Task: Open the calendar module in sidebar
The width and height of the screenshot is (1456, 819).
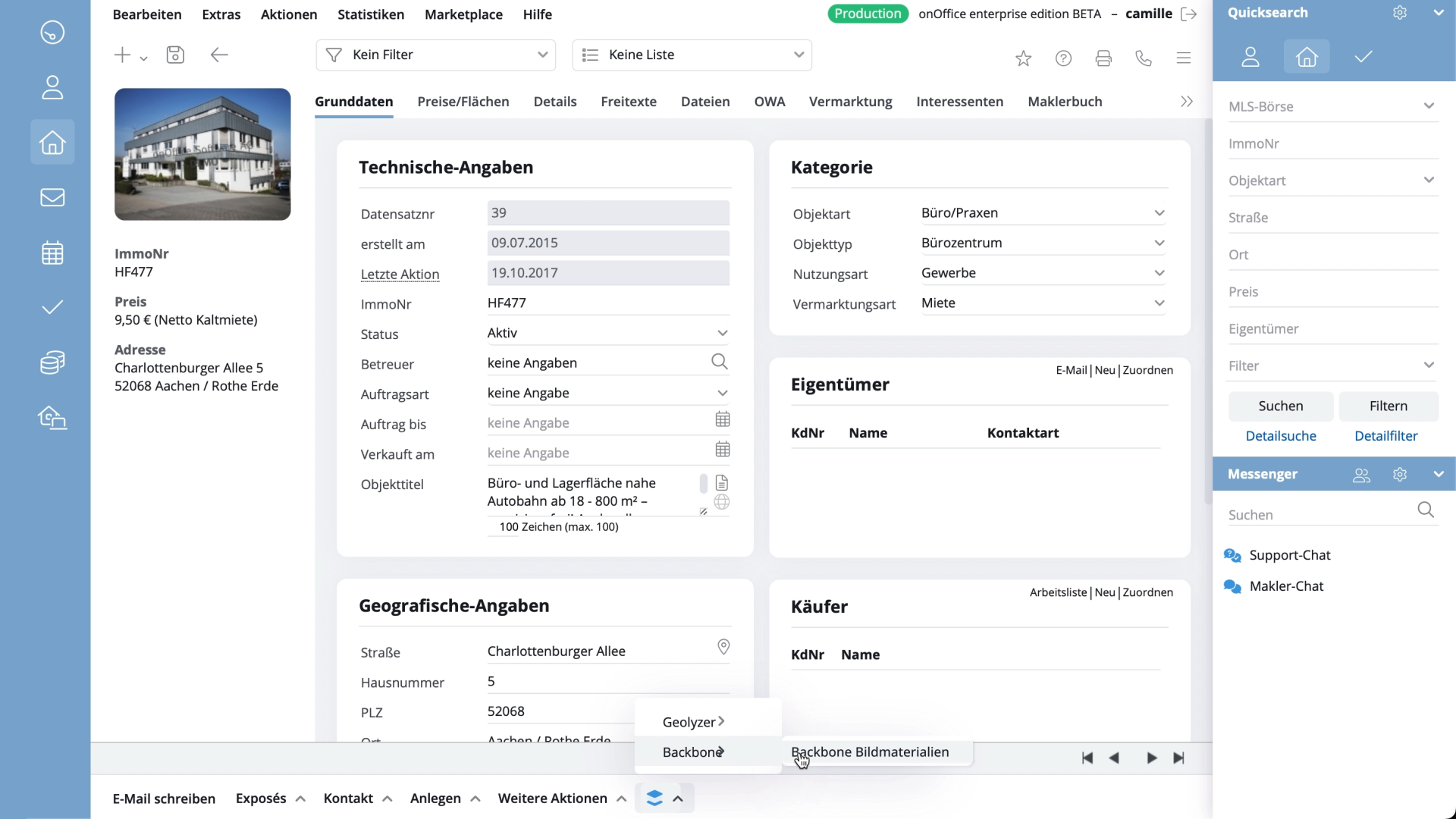Action: [x=52, y=253]
